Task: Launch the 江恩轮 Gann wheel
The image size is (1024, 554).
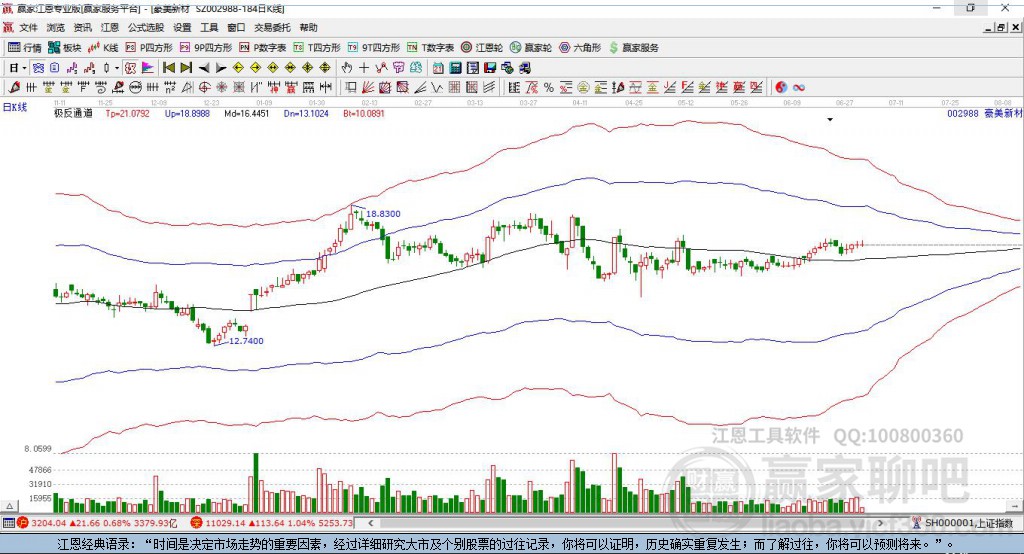Action: click(482, 48)
